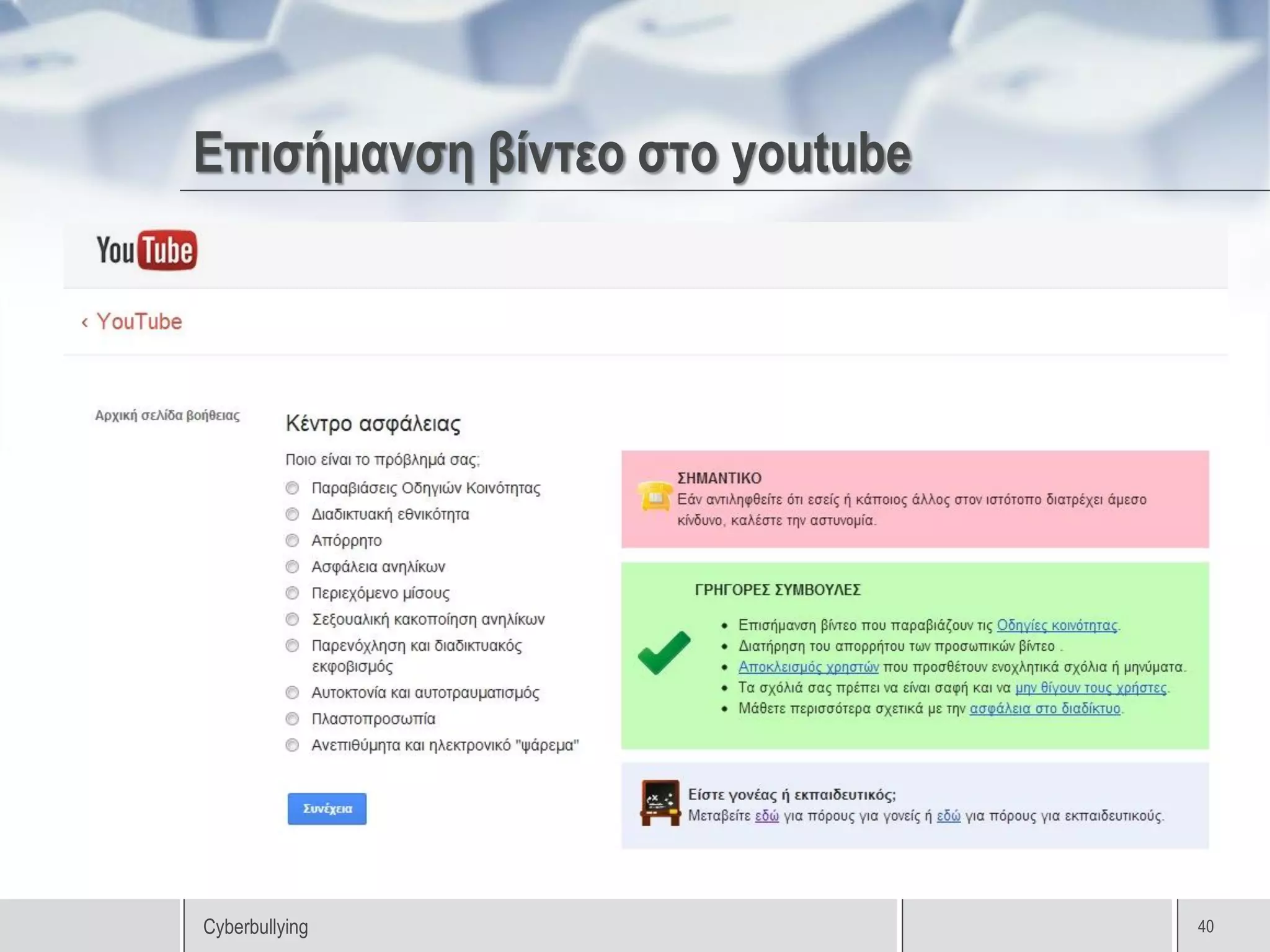Open the ασφάλεια στο διαδίκτυο link
Screen dimensions: 1270x952
point(1045,708)
